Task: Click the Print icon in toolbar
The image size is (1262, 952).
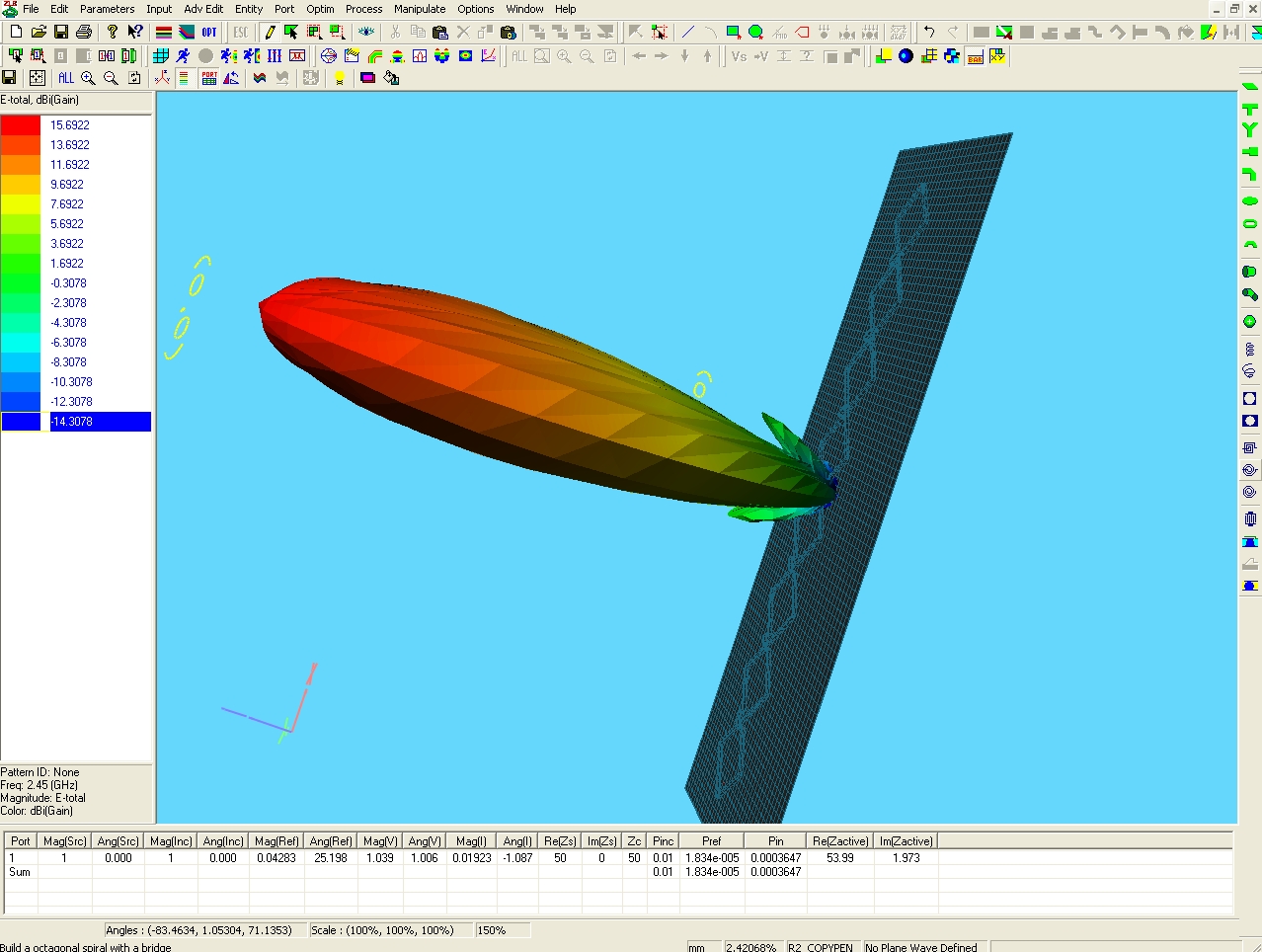Action: [x=84, y=33]
